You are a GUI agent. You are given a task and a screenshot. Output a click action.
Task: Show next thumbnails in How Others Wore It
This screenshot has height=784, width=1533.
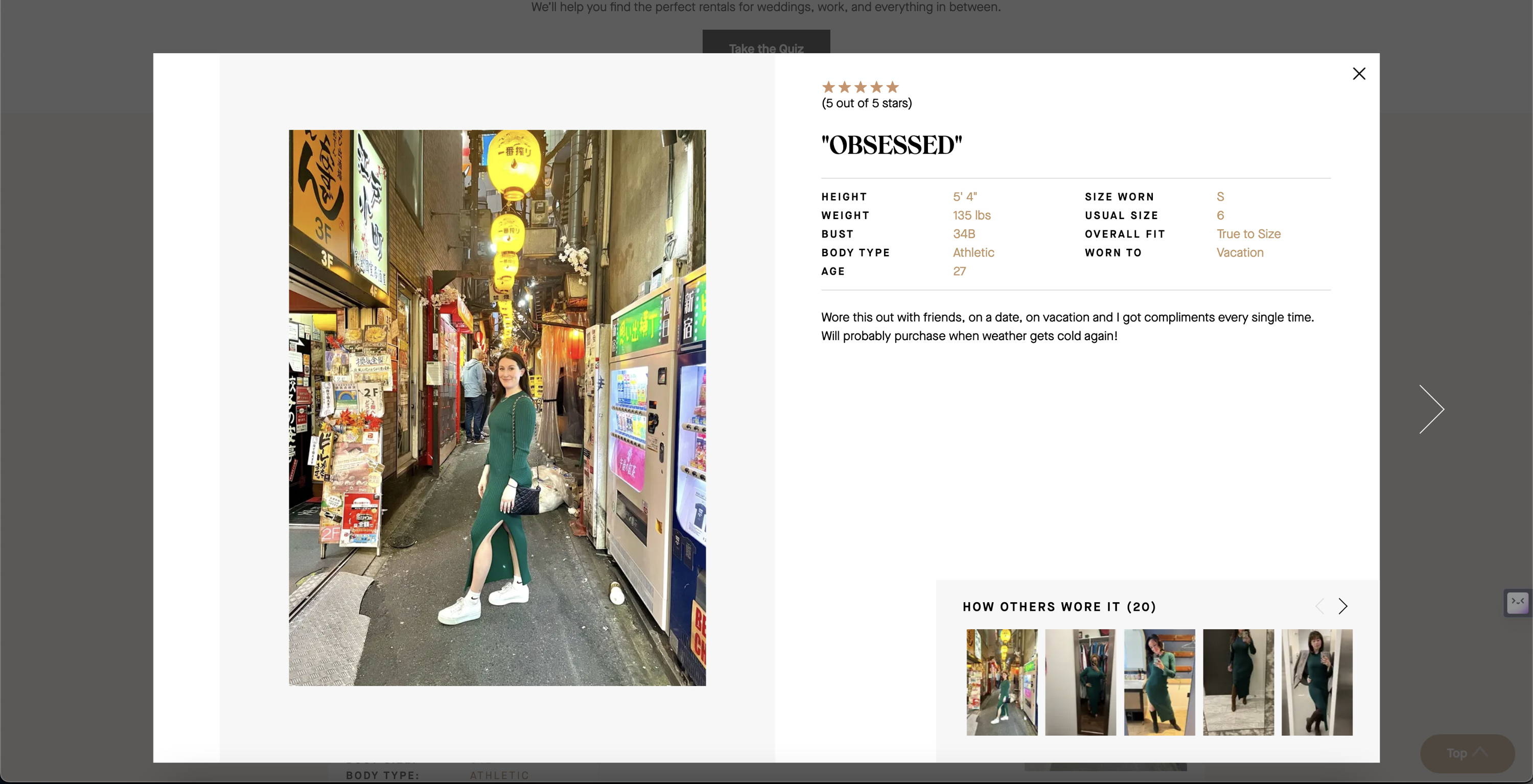[x=1342, y=606]
